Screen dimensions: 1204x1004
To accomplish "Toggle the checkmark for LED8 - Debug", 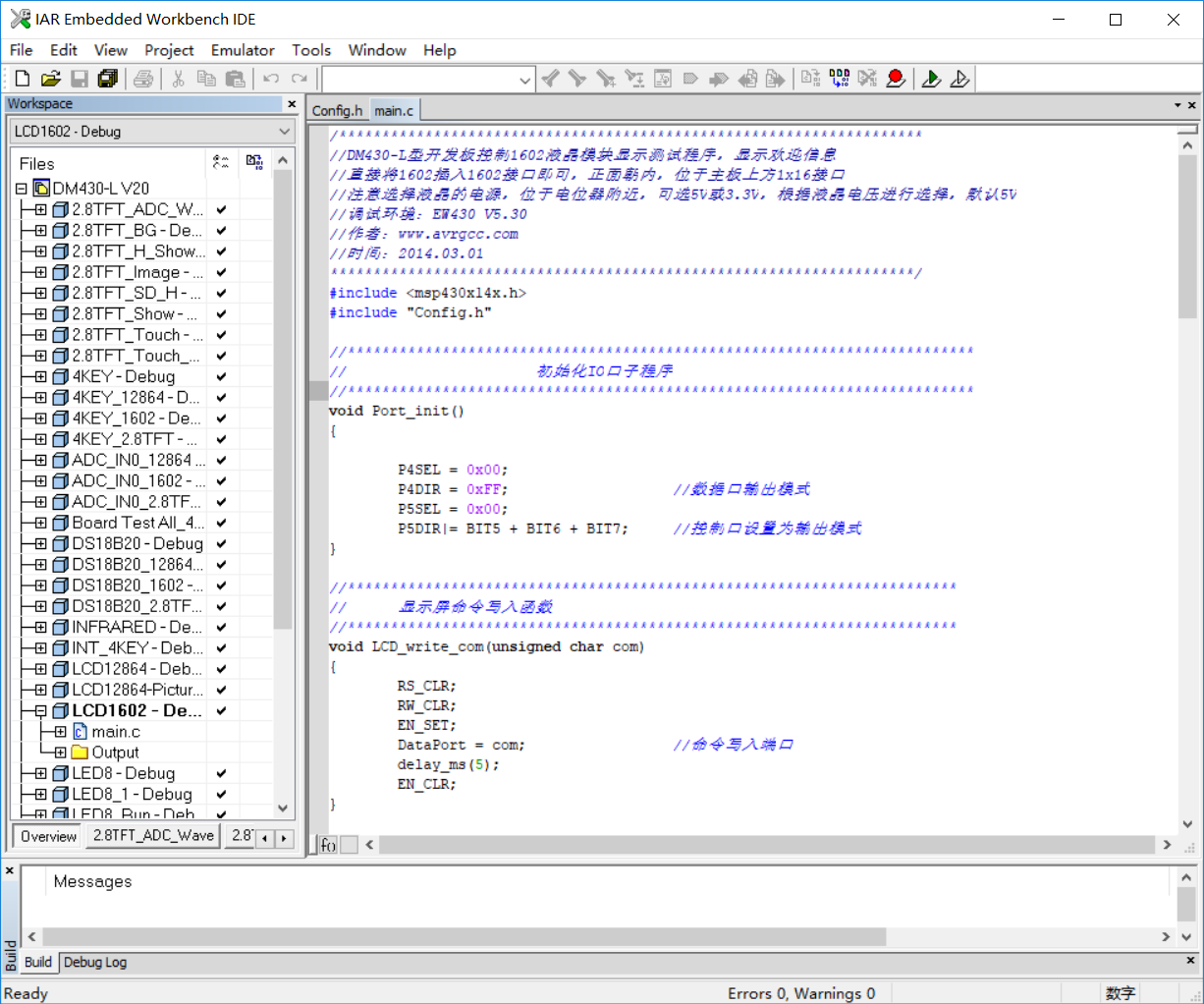I will click(222, 774).
